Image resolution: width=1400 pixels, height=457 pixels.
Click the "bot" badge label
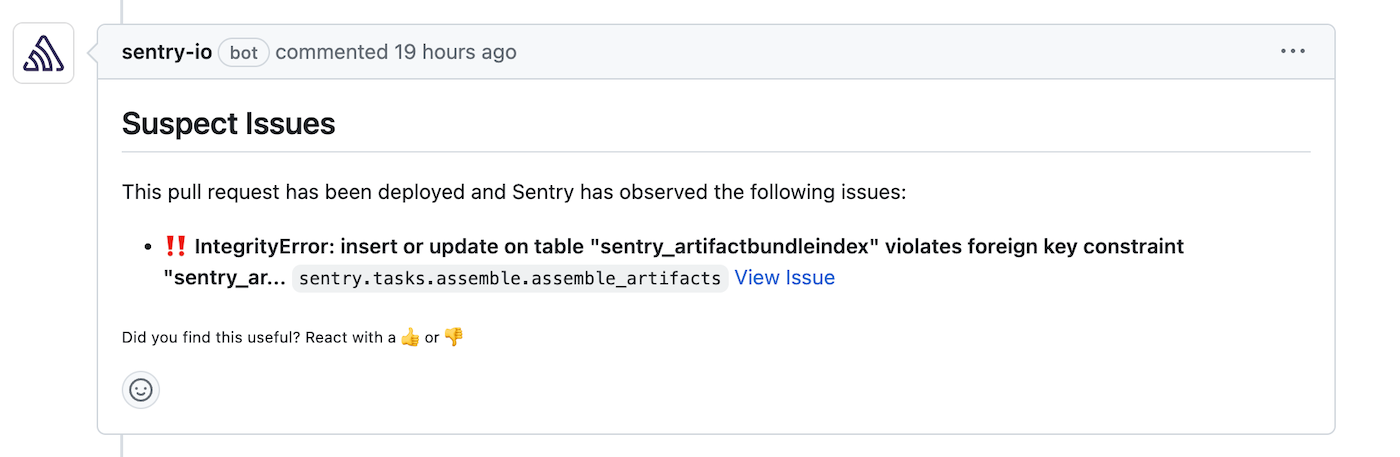click(244, 53)
